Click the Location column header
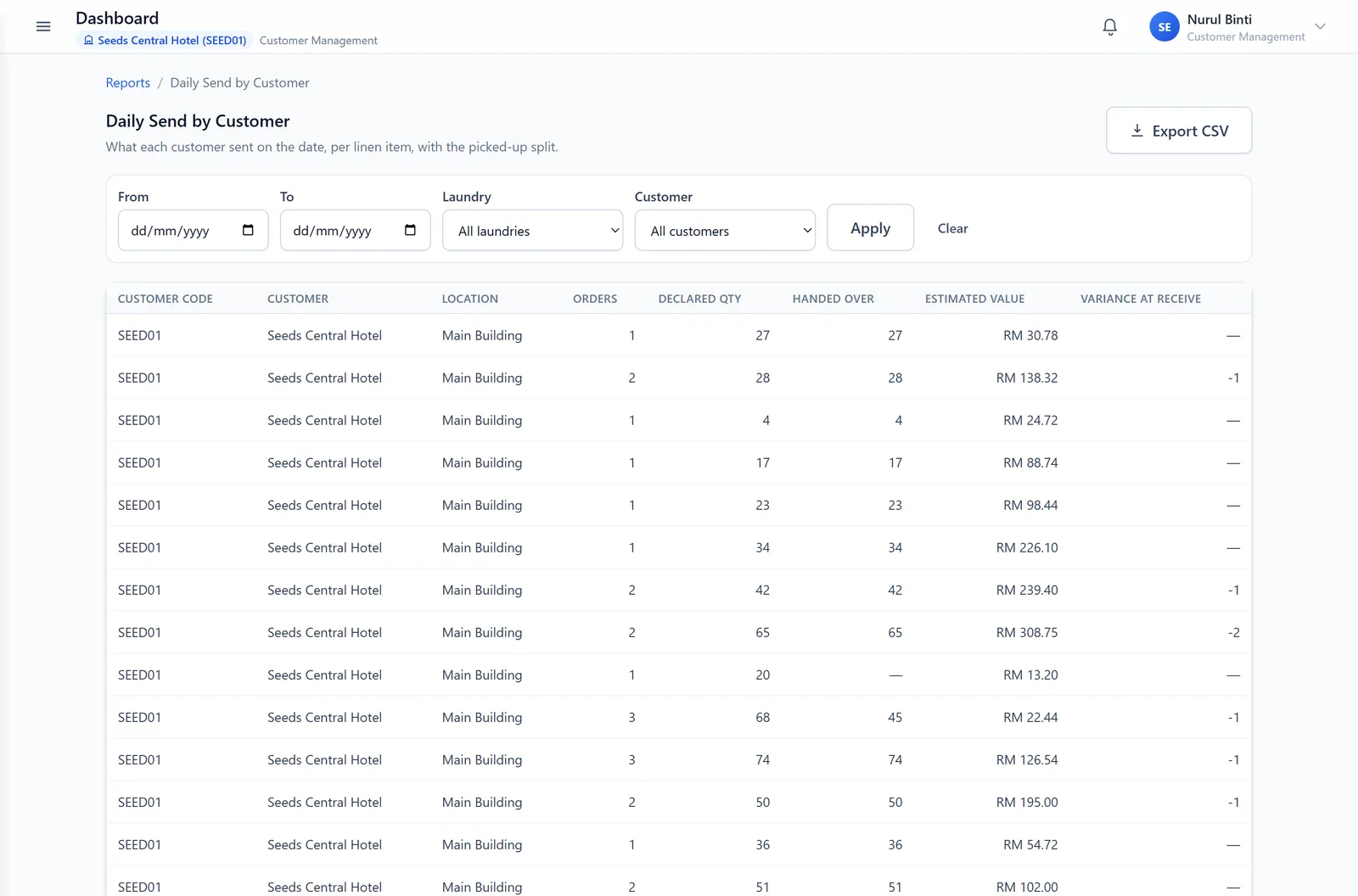The image size is (1358, 896). pos(470,299)
